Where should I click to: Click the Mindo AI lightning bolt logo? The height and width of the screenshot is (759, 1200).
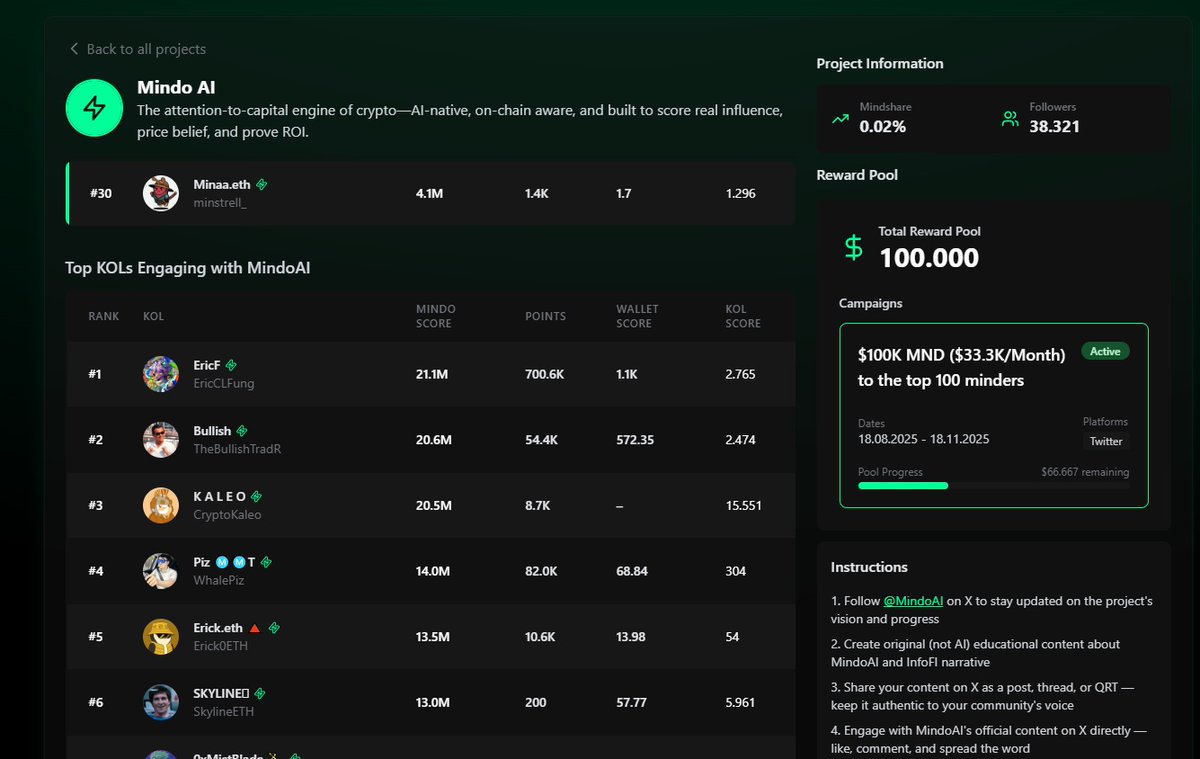click(x=94, y=108)
